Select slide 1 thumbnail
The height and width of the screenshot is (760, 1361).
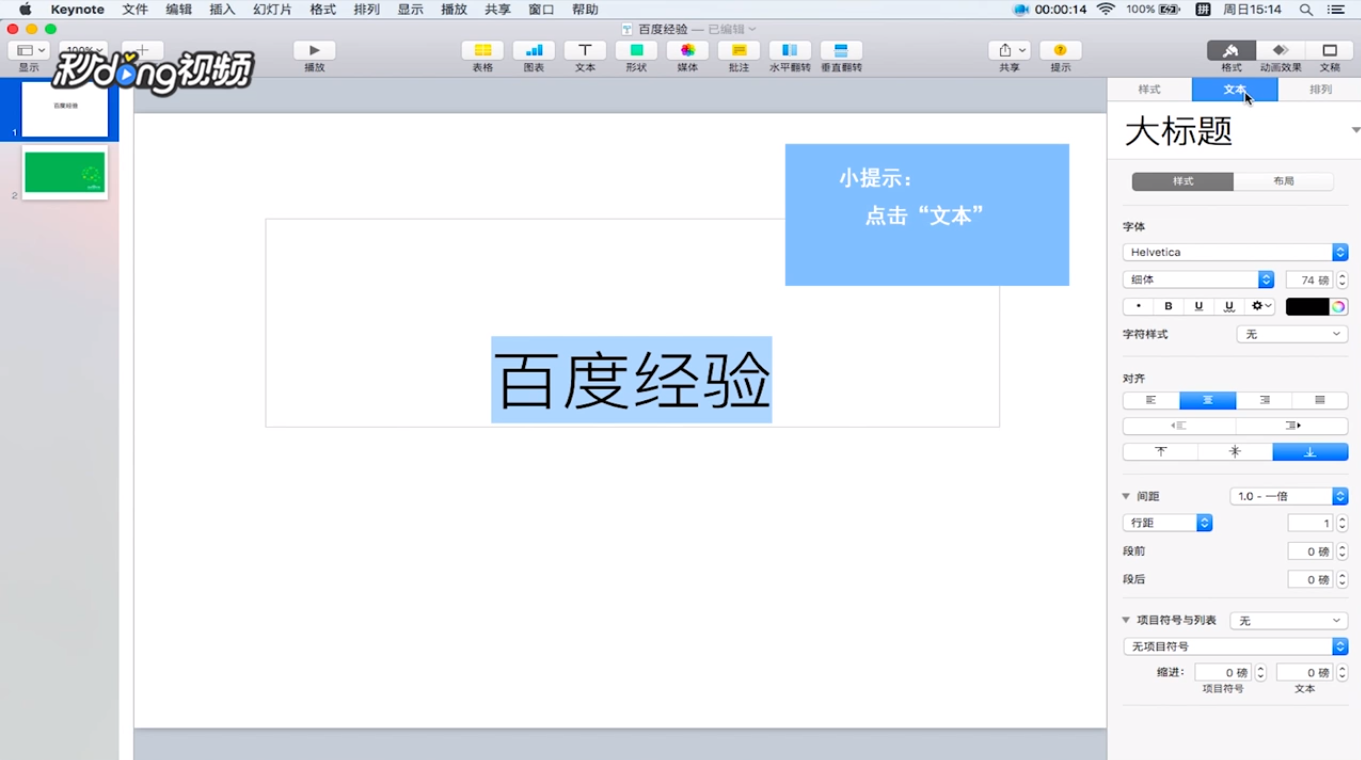coord(65,109)
